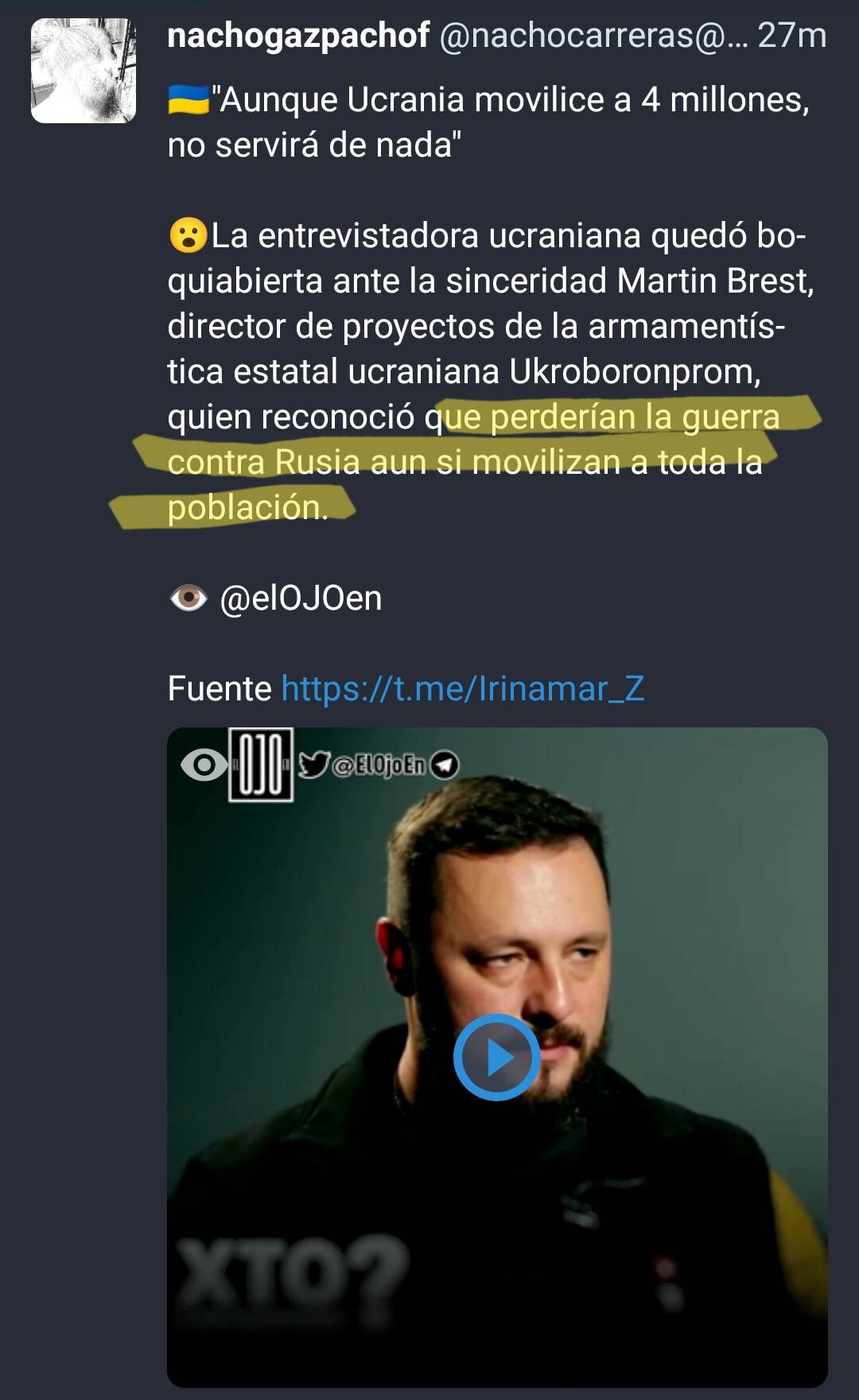Tap the @elOJOen mention text
This screenshot has height=1400, width=859.
301,598
